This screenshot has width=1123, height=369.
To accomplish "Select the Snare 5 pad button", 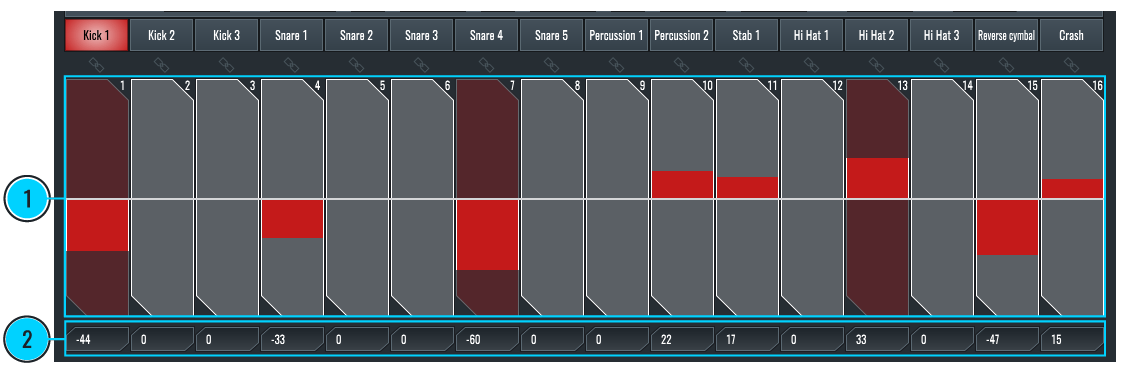I will click(x=551, y=35).
